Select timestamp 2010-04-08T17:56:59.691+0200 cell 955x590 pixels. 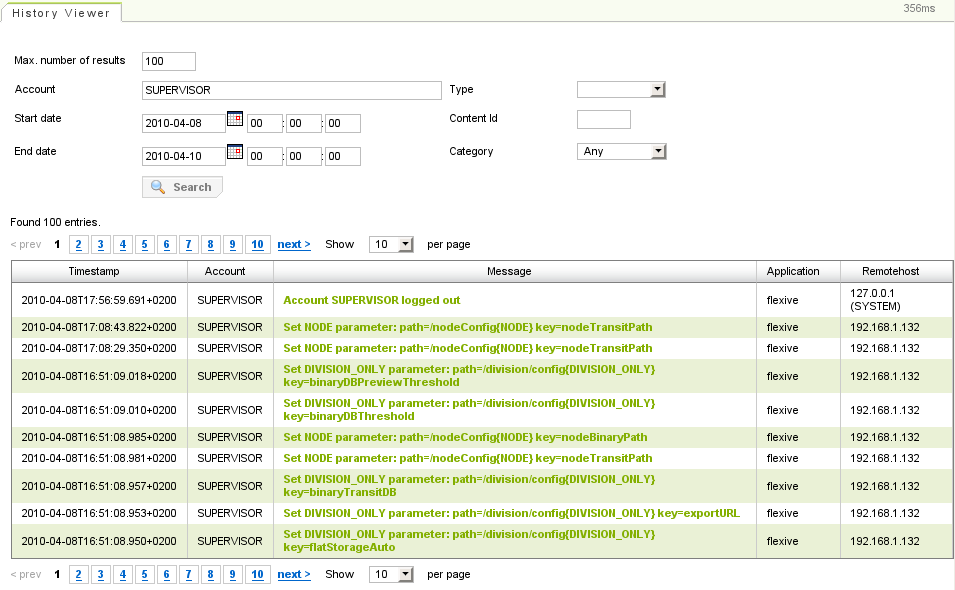99,300
